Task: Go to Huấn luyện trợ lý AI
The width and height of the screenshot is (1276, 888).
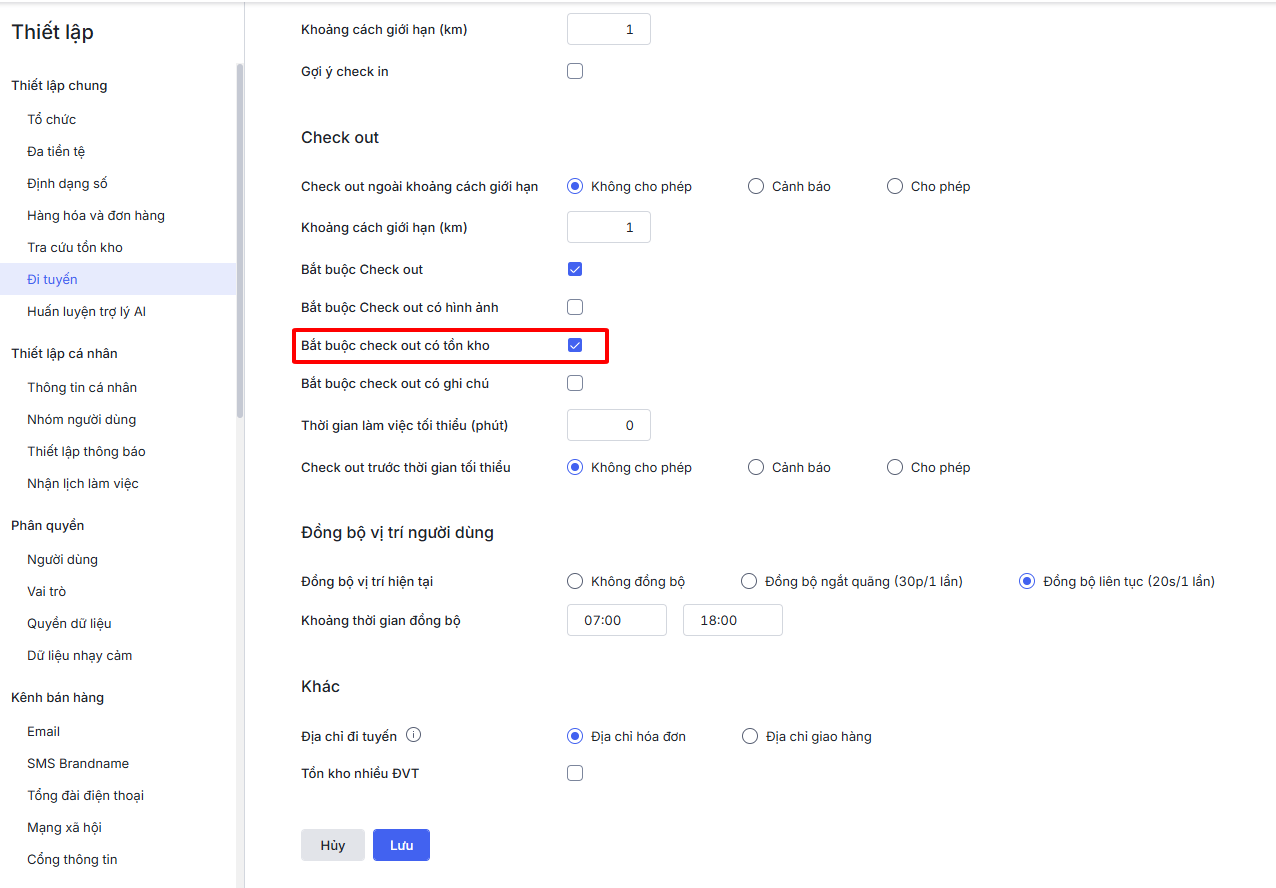Action: [x=87, y=311]
